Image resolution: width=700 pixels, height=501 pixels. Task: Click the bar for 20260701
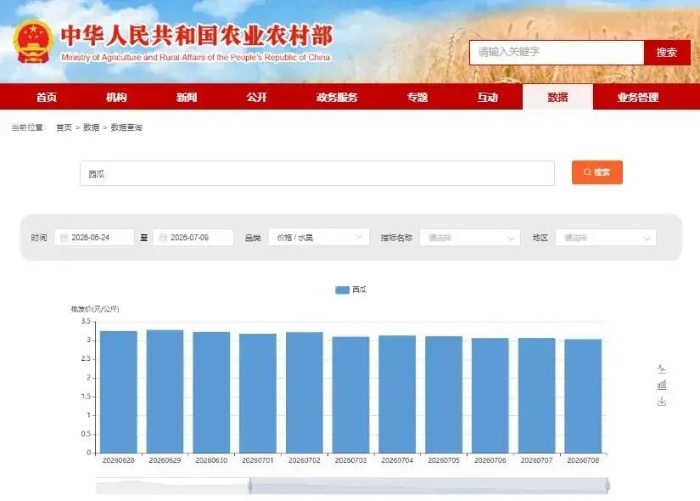[x=258, y=393]
